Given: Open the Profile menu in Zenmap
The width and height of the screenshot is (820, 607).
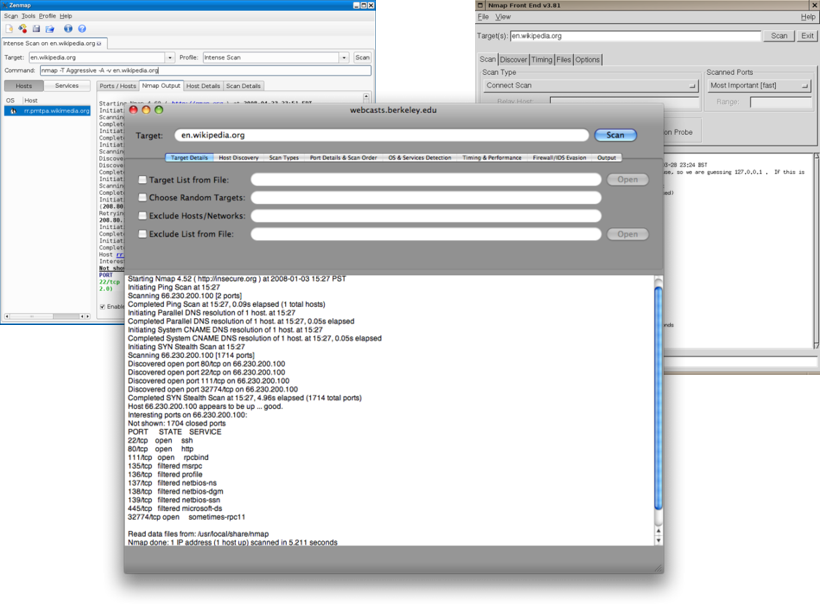Looking at the screenshot, I should click(x=47, y=16).
